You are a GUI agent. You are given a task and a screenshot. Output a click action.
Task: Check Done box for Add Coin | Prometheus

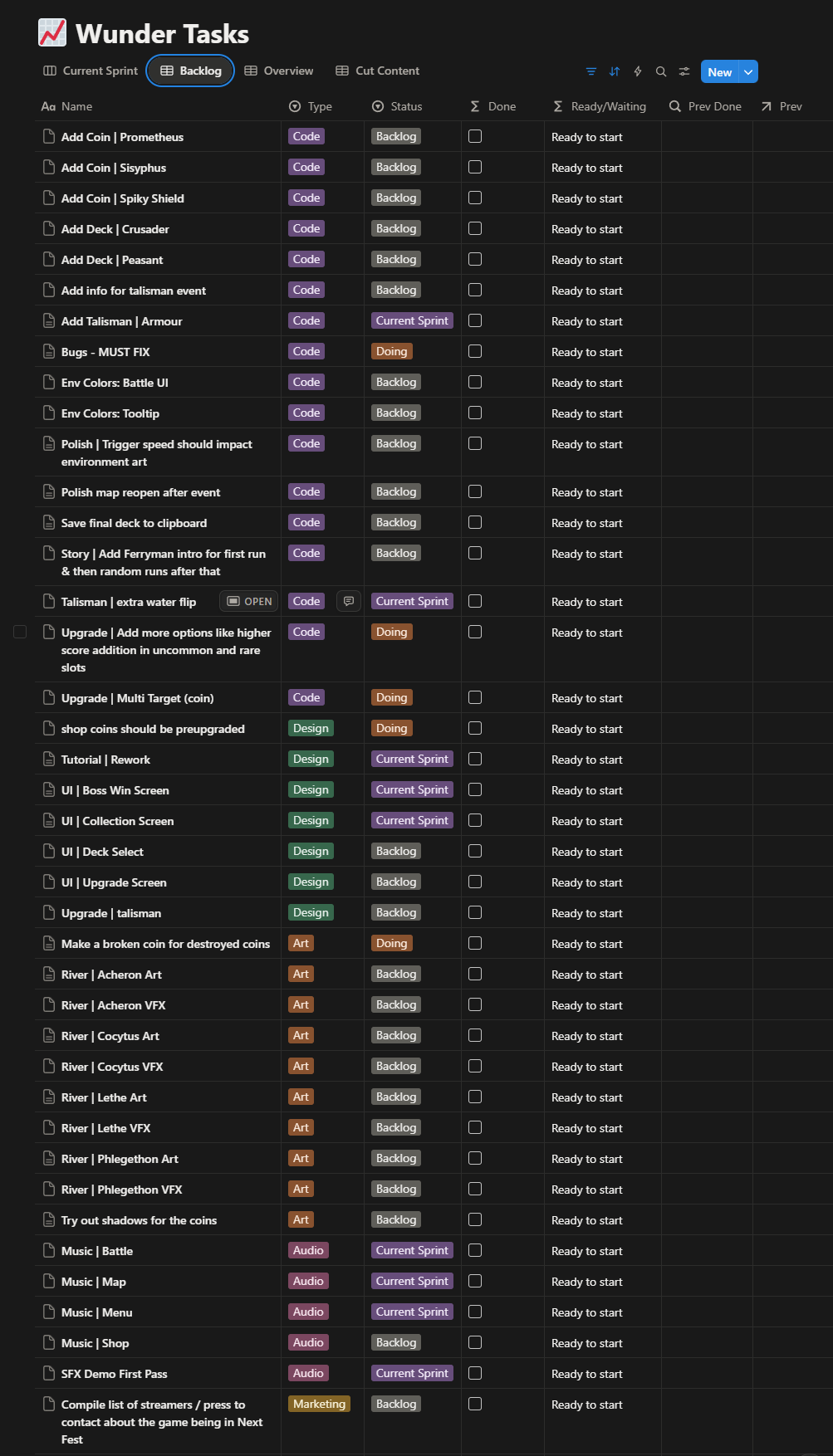point(475,136)
